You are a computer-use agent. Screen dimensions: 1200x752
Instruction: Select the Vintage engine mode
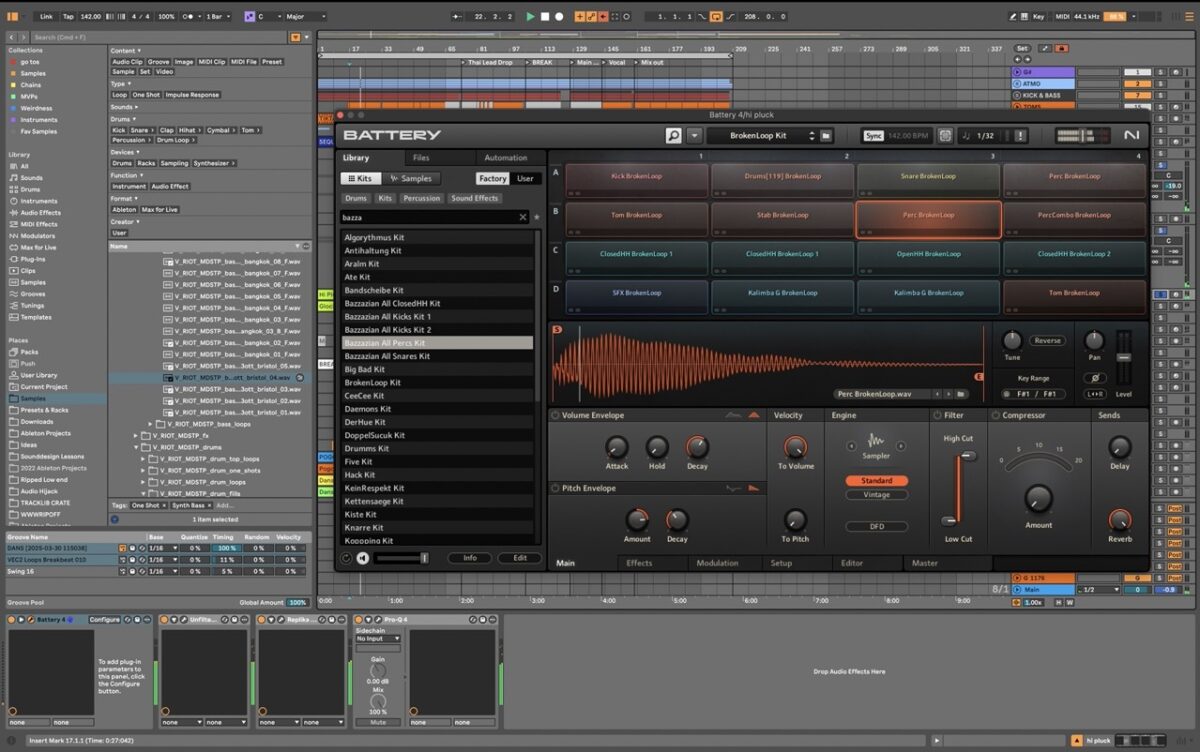(x=876, y=495)
